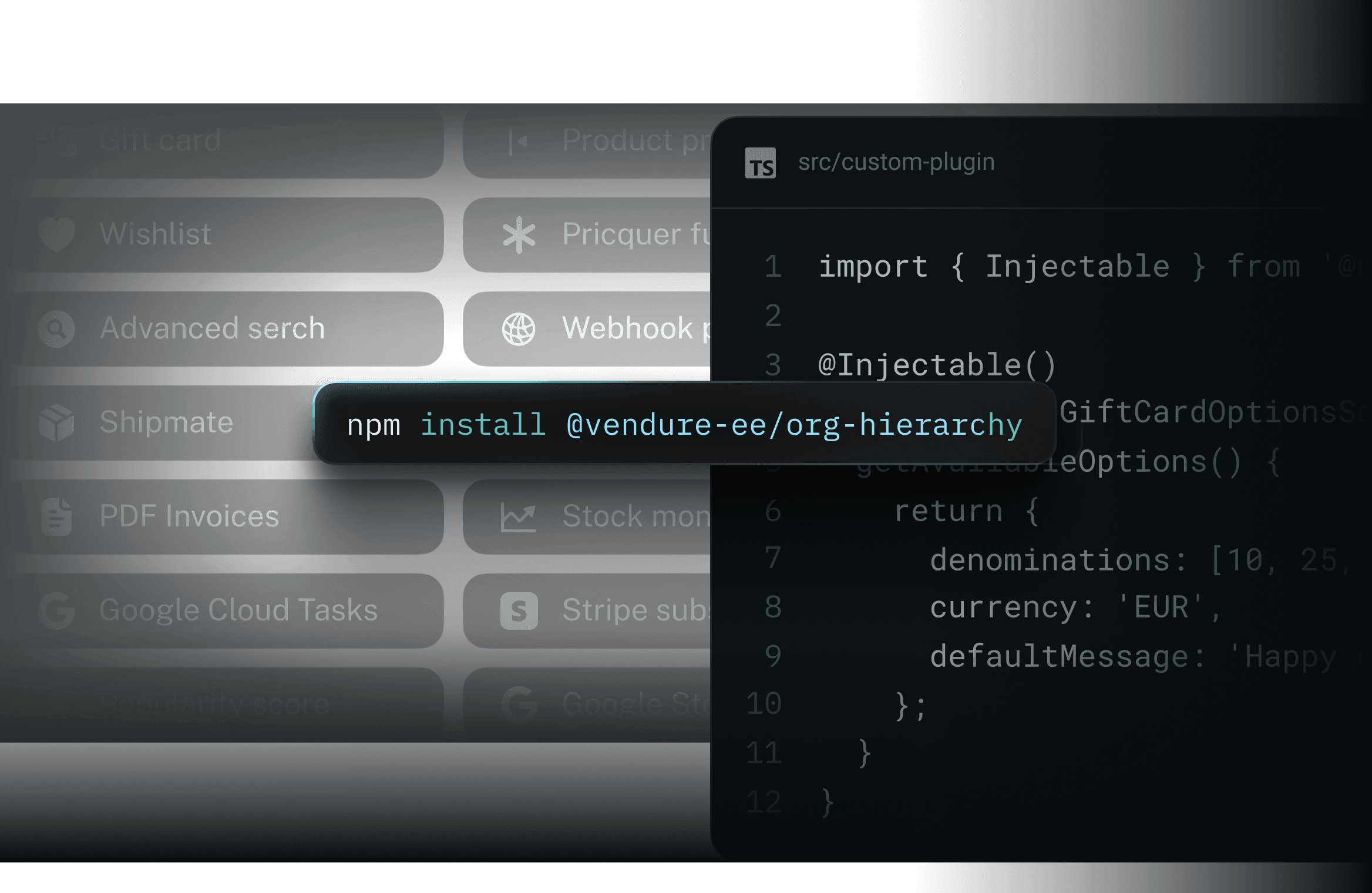
Task: Select the PDF Invoices plugin label
Action: pyautogui.click(x=189, y=516)
